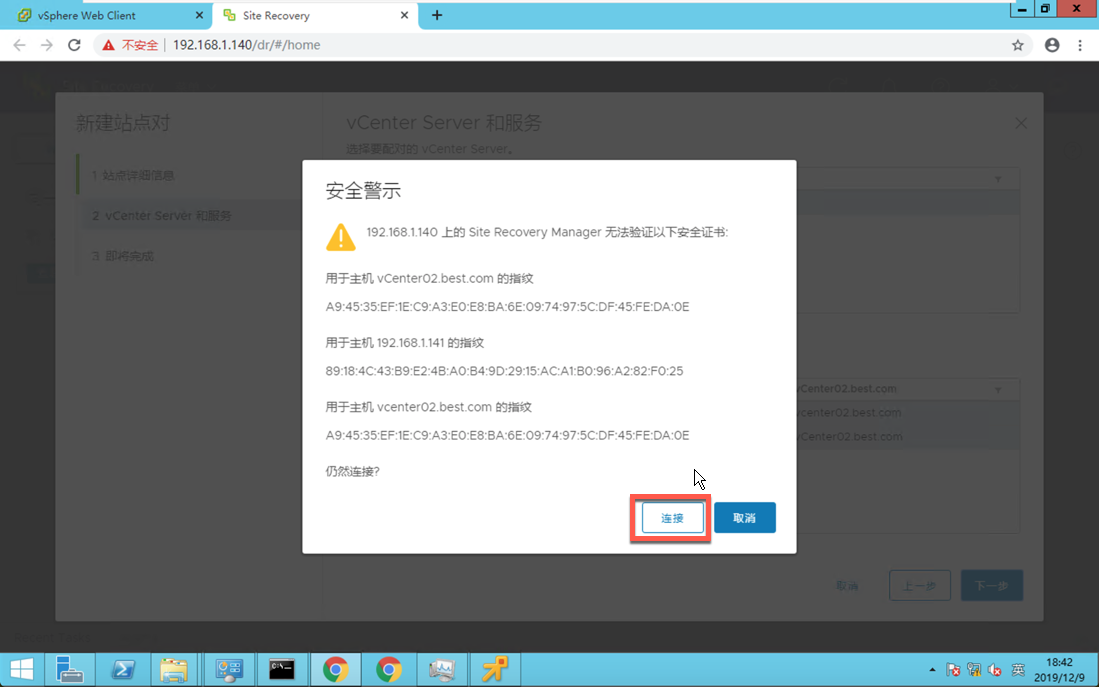Click the muted volume tray icon
Screen dimensions: 1099x687
point(995,670)
